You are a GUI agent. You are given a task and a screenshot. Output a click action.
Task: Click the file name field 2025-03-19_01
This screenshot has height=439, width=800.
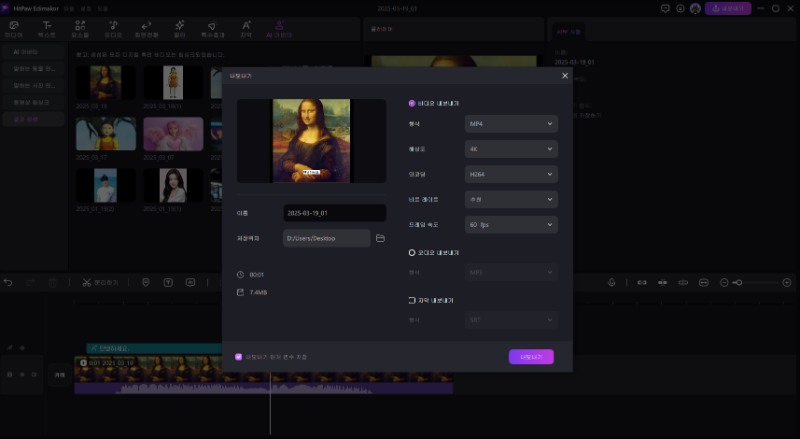335,213
